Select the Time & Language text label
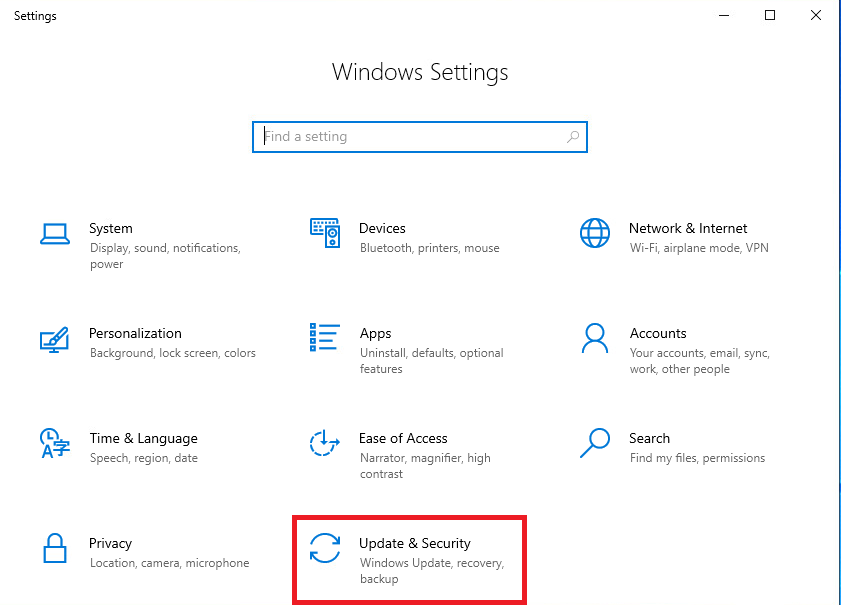 click(x=144, y=439)
